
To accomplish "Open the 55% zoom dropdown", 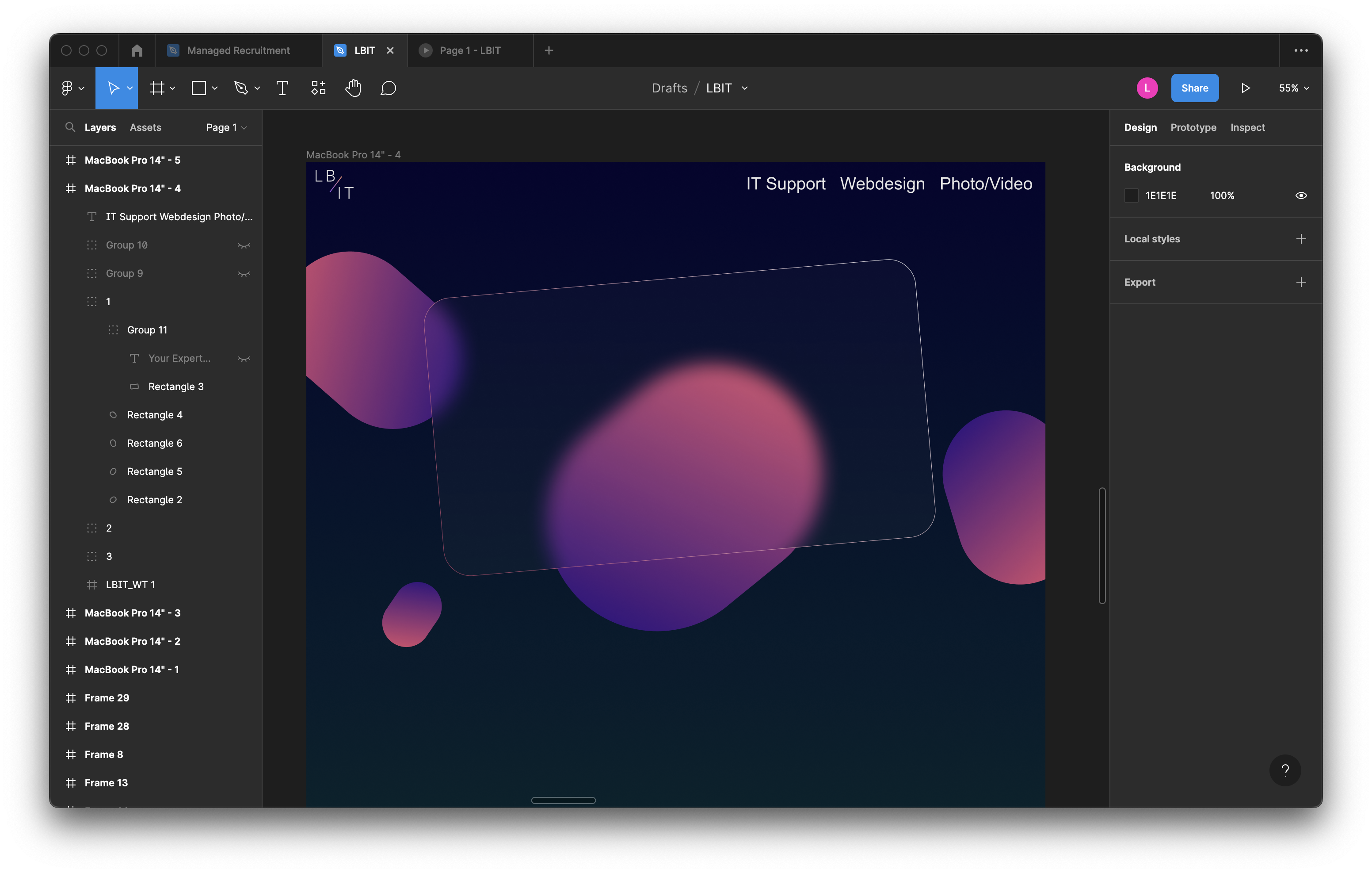I will [x=1293, y=88].
